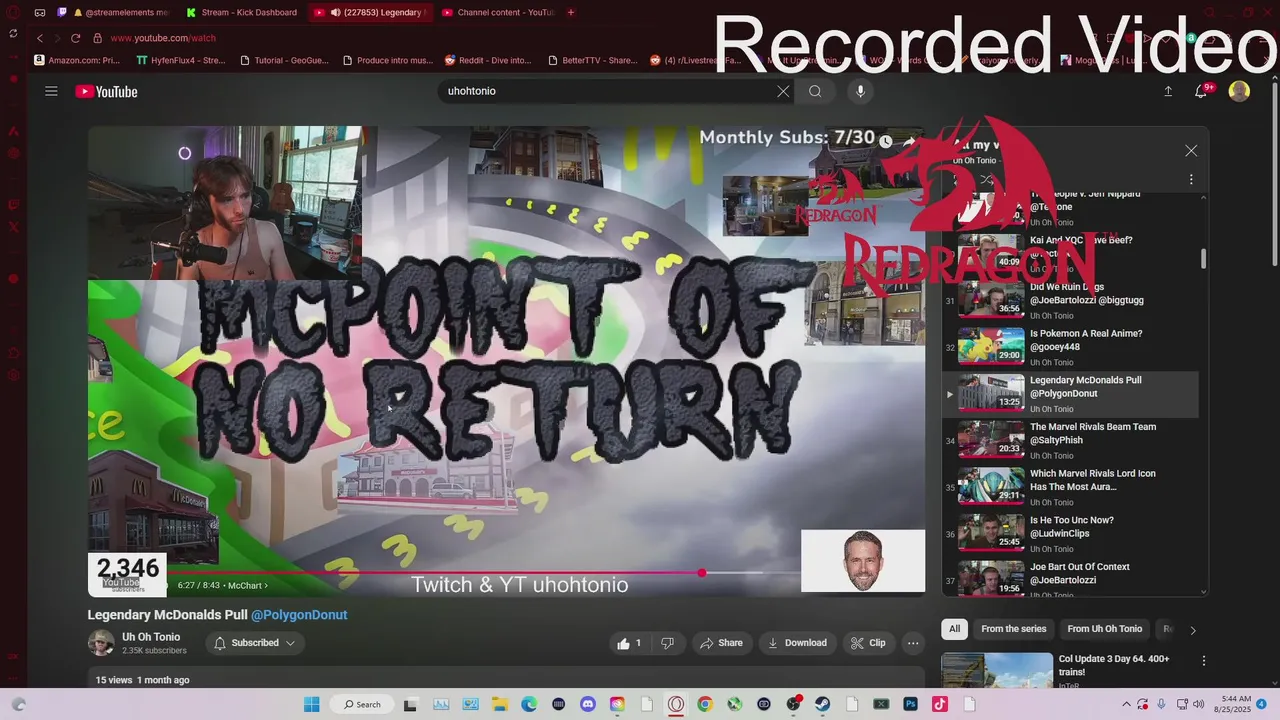Screen dimensions: 1280x720
Task: Play Did We Ruin Dogs playlist item
Action: click(1070, 301)
